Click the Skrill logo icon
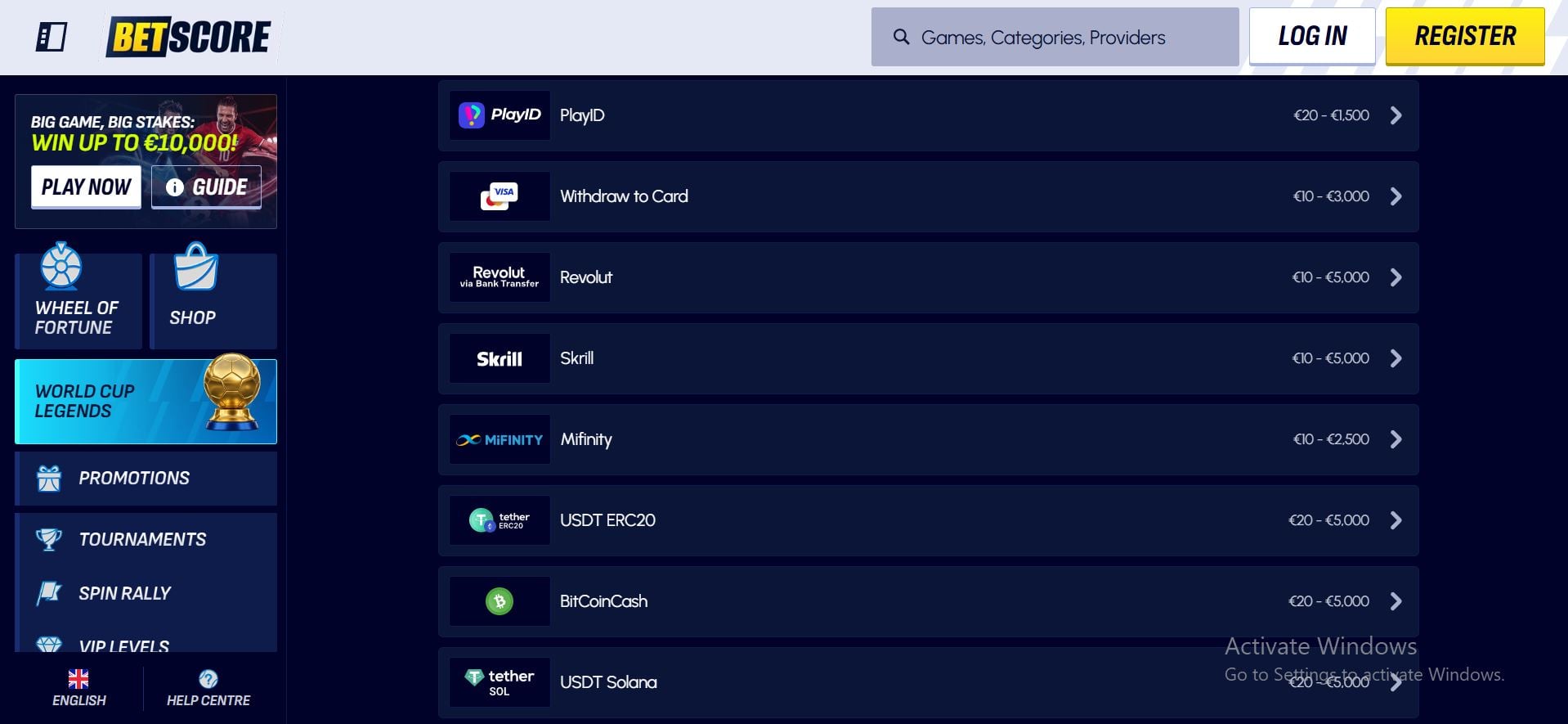This screenshot has height=724, width=1568. click(500, 358)
